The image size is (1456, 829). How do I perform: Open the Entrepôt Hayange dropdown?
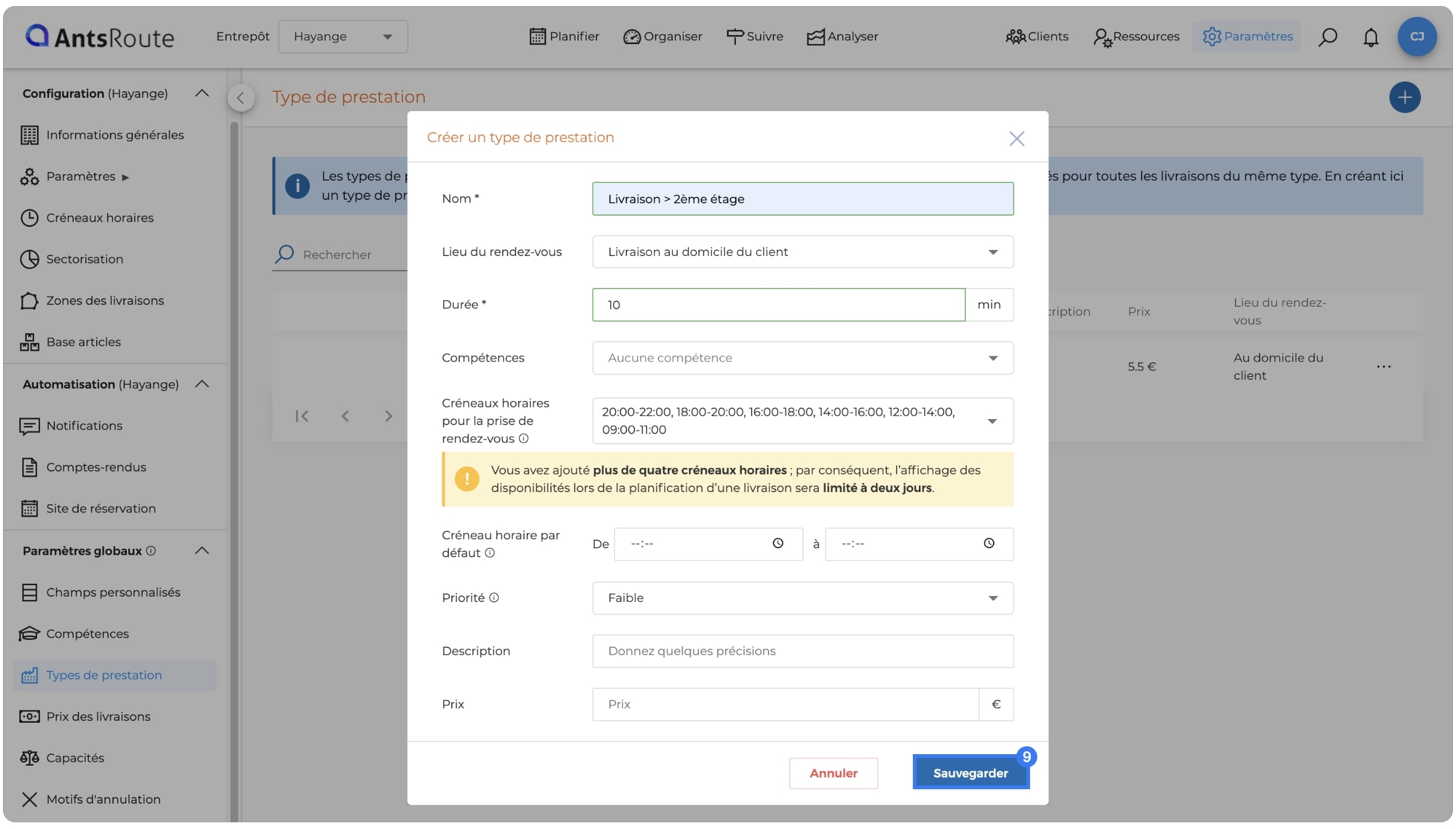[343, 37]
